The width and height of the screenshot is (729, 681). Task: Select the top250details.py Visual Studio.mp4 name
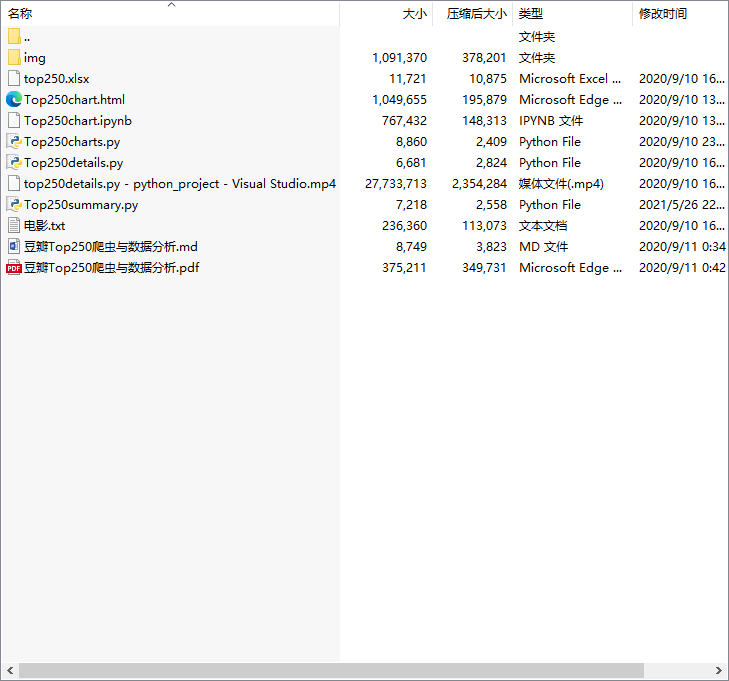point(179,184)
